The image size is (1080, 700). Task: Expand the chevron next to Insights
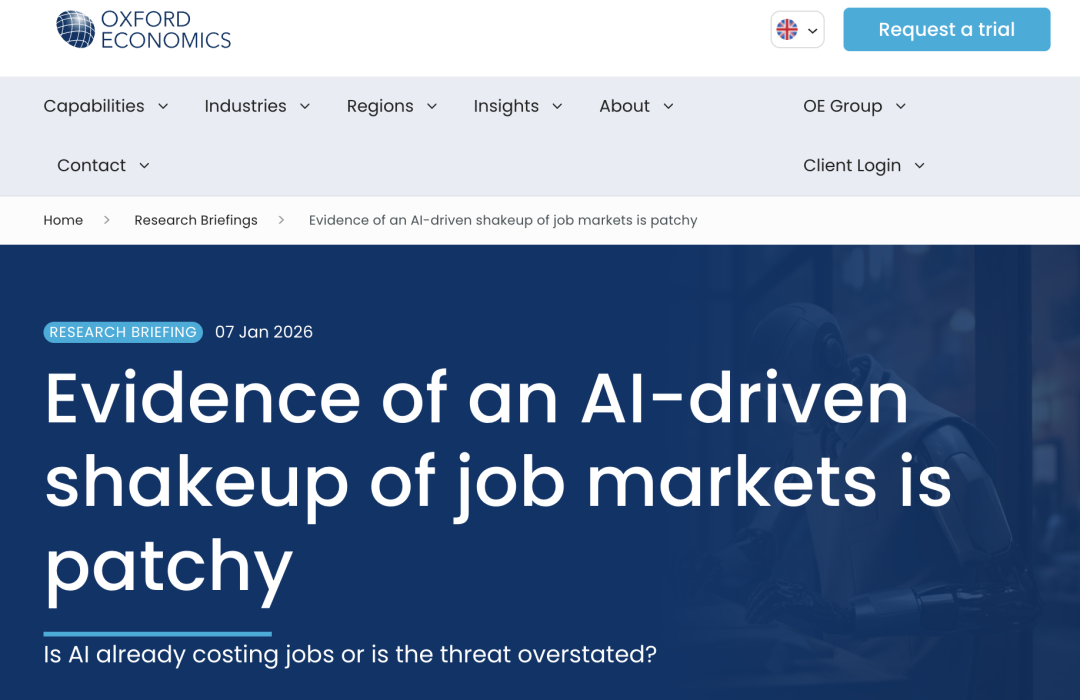coord(557,106)
